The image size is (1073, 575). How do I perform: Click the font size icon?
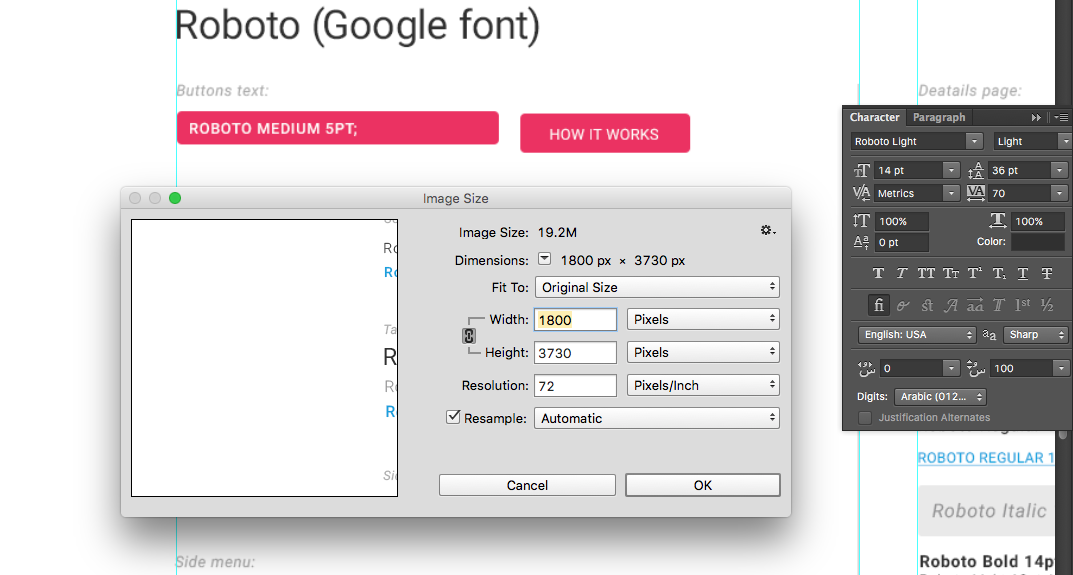coord(862,170)
